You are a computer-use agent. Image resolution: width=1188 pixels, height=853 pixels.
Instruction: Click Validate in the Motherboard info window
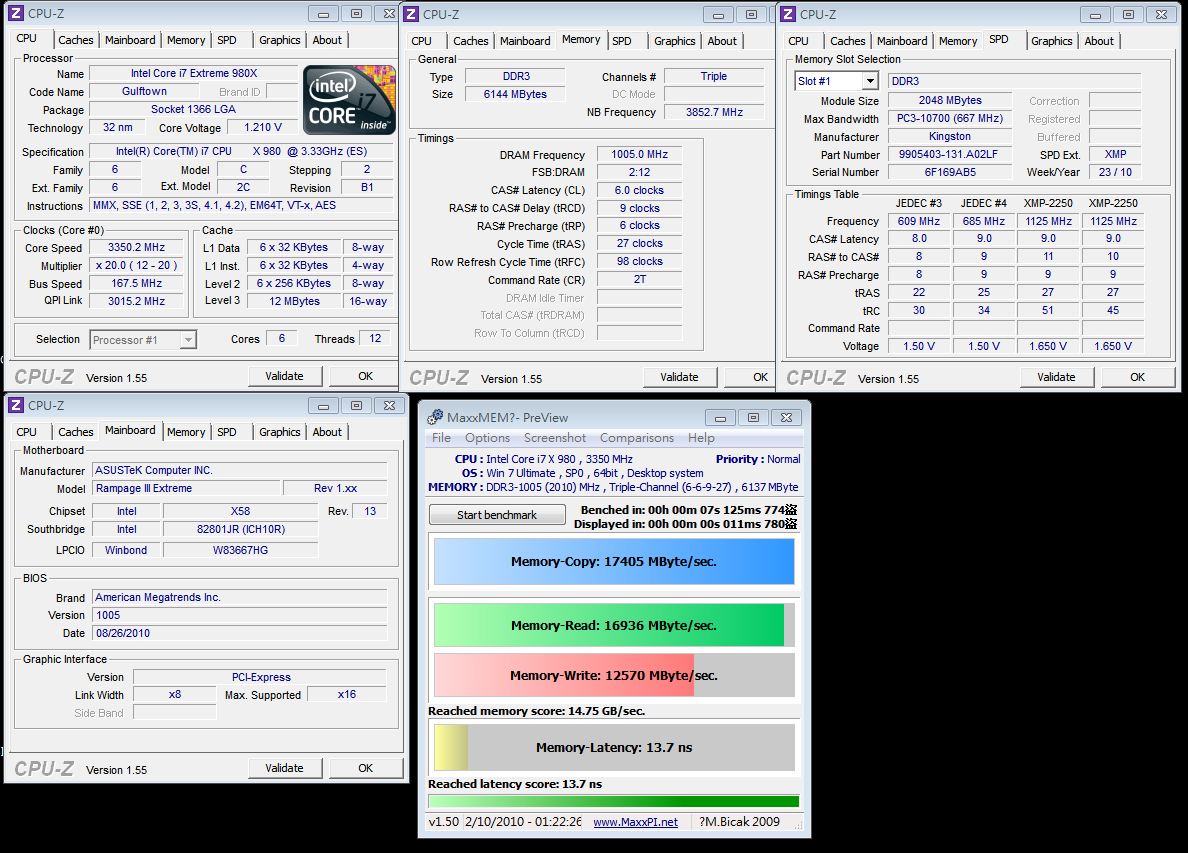click(284, 768)
